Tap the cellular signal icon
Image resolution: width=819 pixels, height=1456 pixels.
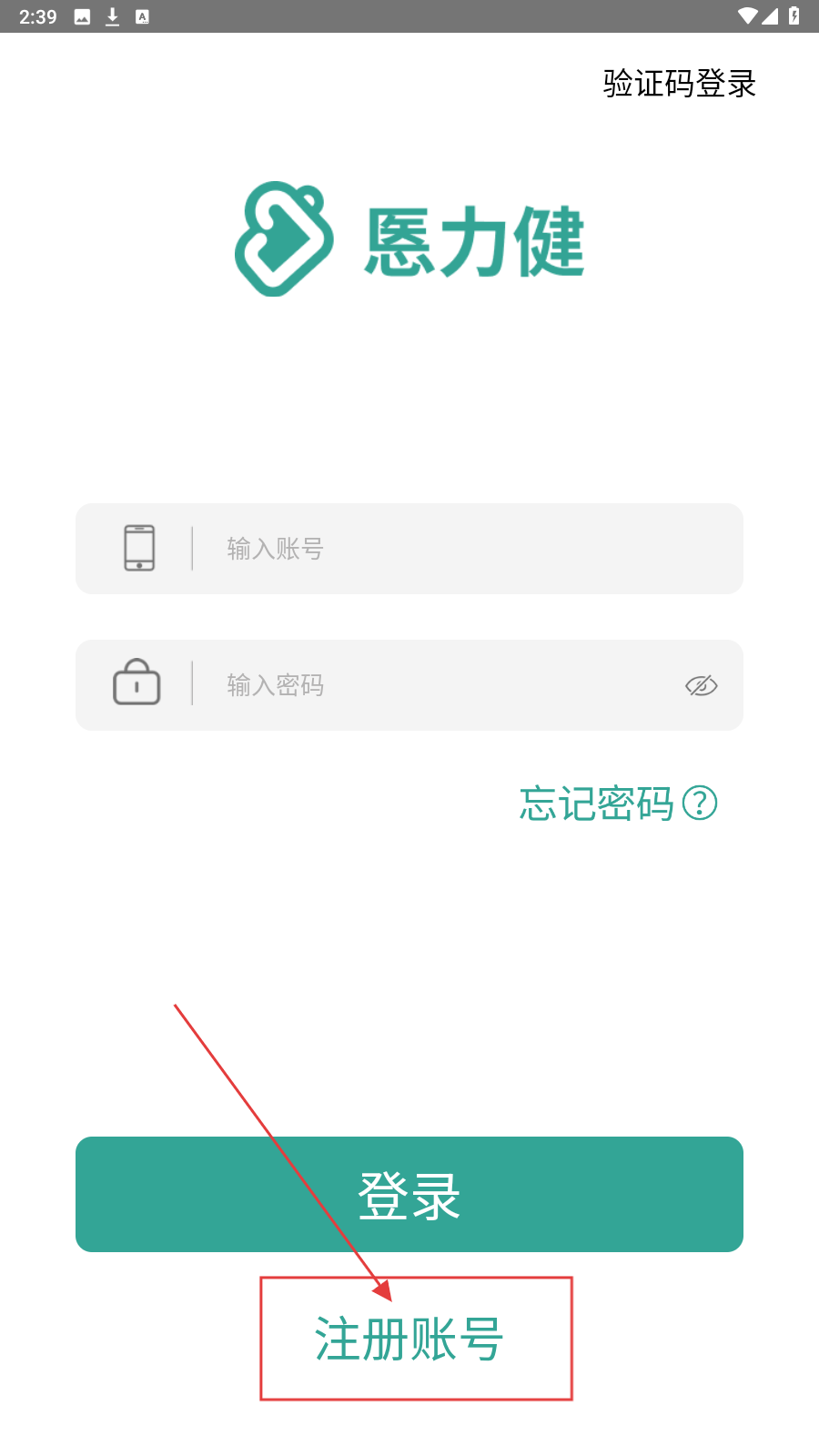pos(770,15)
